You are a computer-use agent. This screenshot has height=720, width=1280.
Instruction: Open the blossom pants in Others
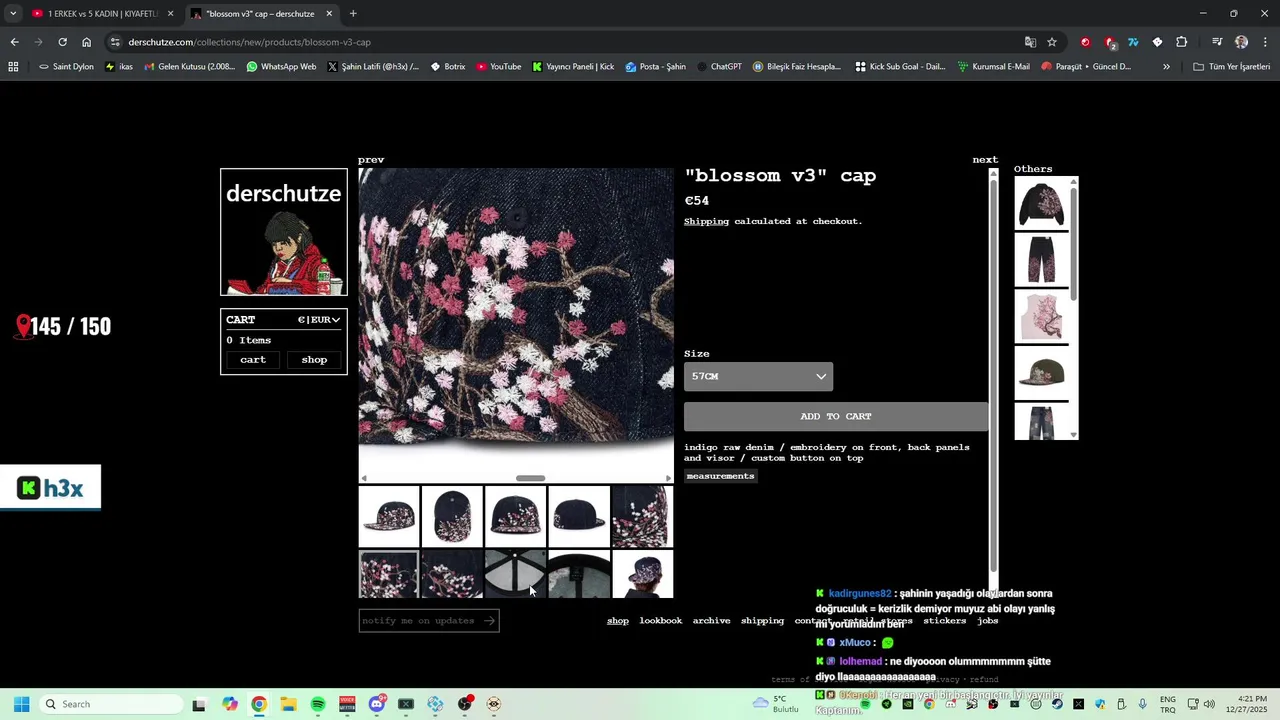coord(1041,260)
